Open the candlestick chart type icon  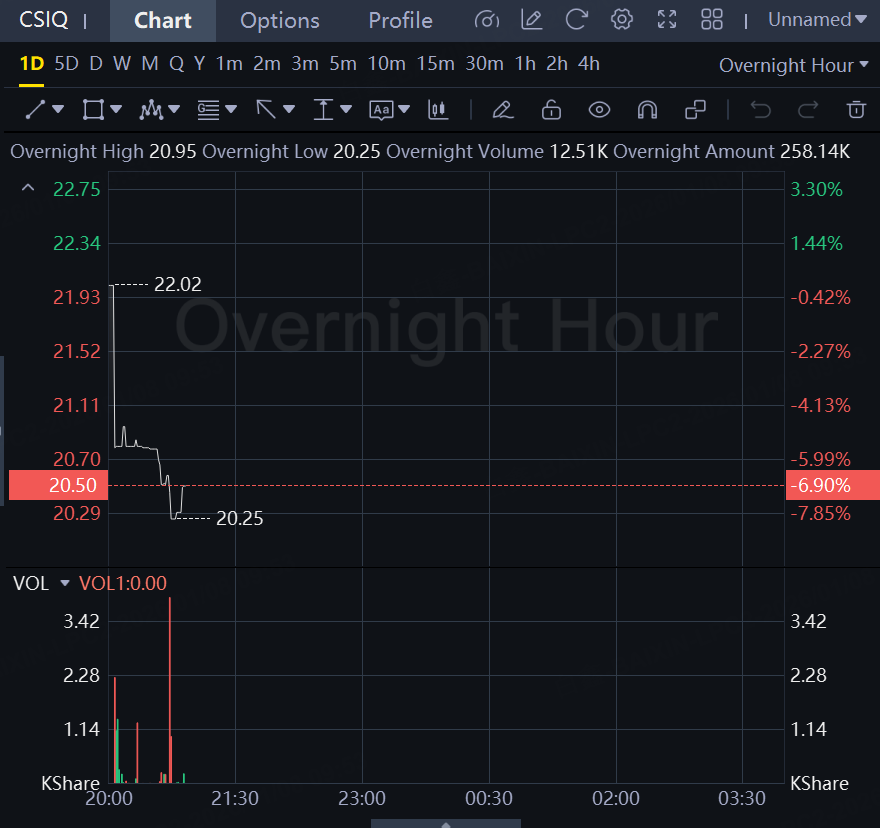pos(438,109)
